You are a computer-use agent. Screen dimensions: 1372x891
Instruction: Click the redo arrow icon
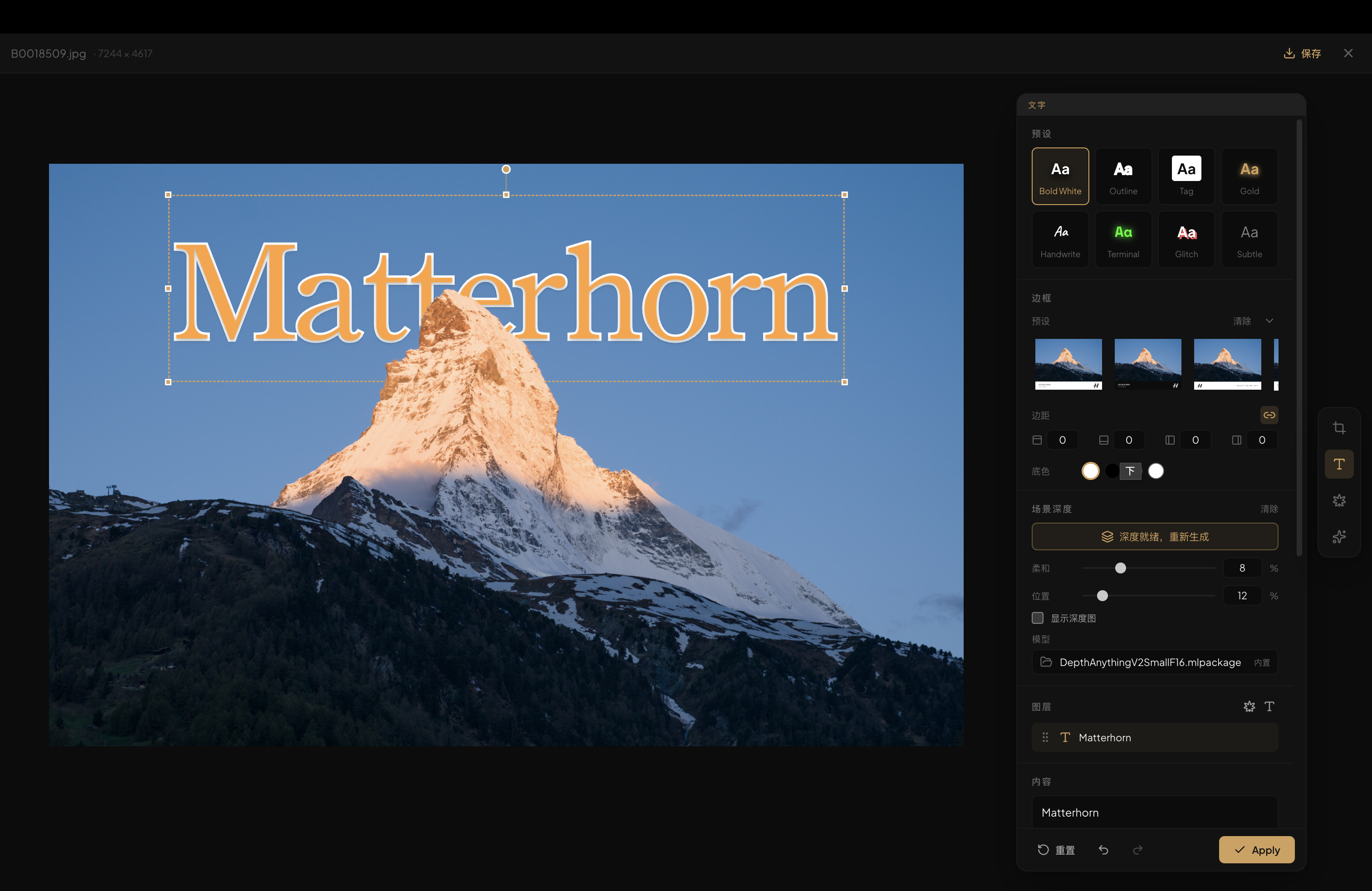[x=1137, y=850]
